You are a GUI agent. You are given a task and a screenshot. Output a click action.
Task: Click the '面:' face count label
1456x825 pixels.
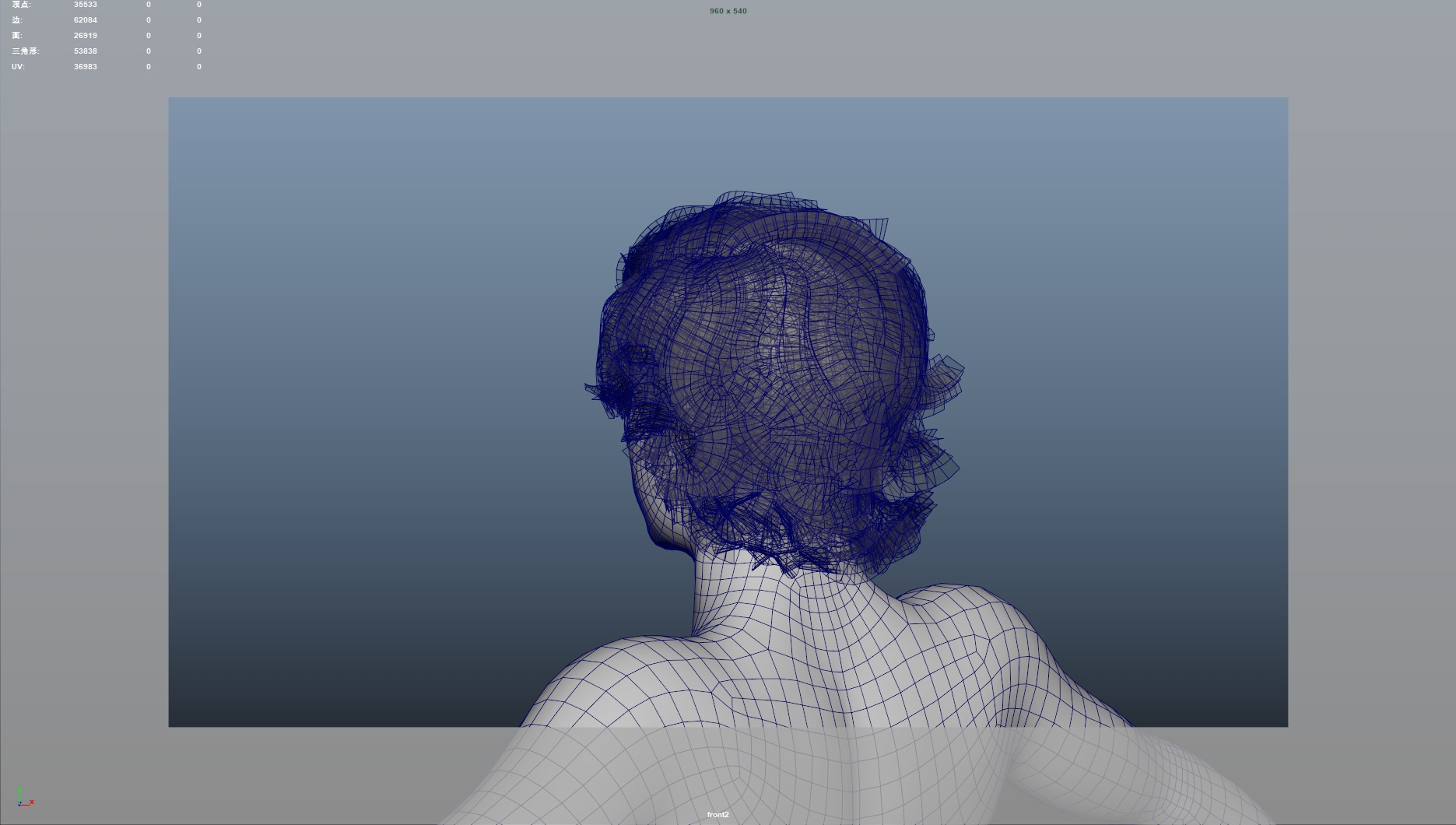coord(17,36)
